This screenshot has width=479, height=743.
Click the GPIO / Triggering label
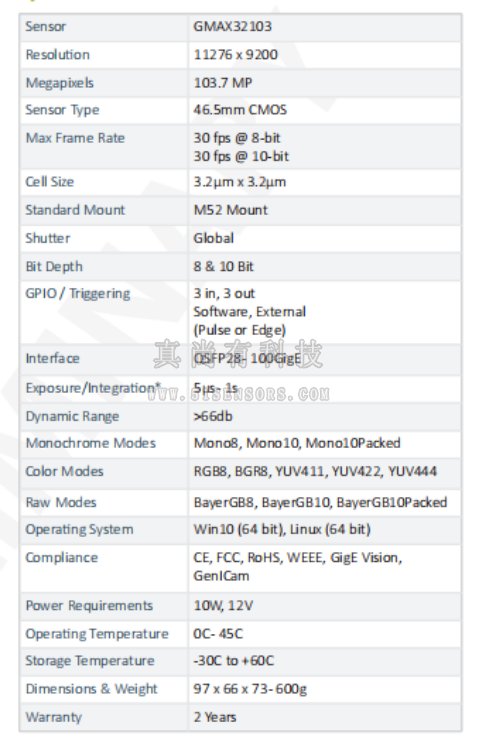[77, 294]
